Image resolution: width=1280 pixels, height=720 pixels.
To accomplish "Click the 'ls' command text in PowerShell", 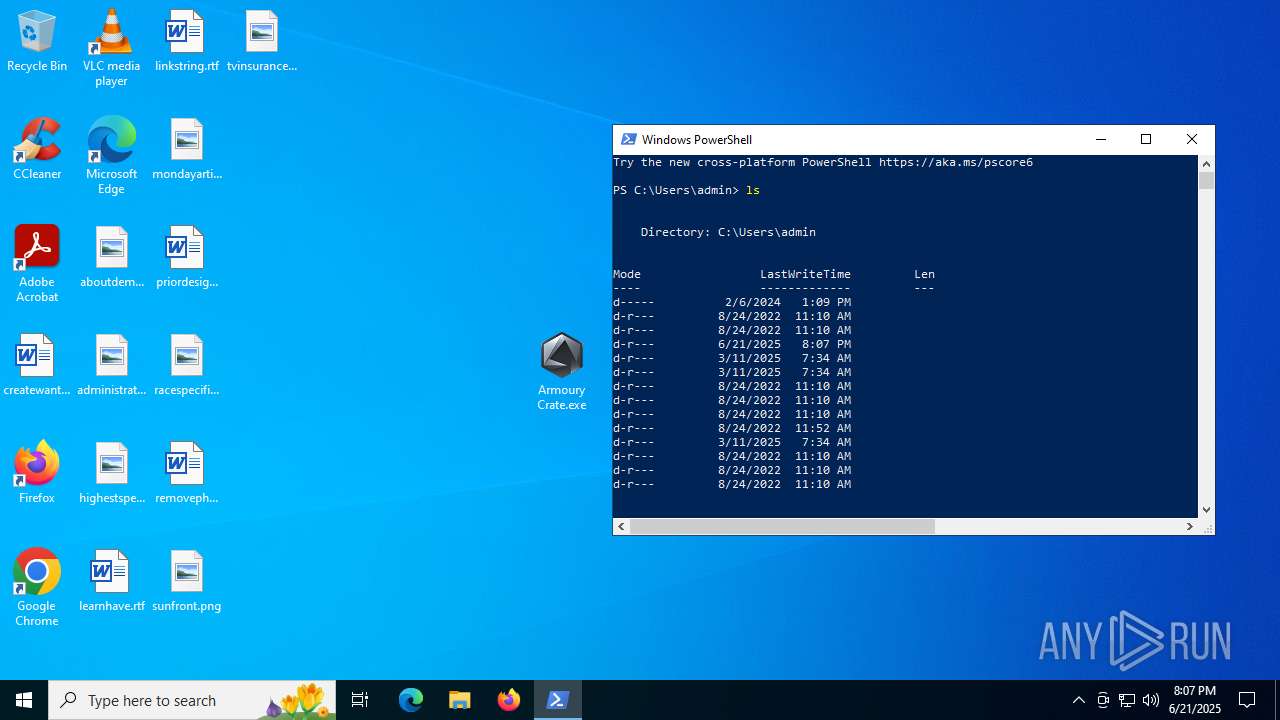I will (753, 190).
